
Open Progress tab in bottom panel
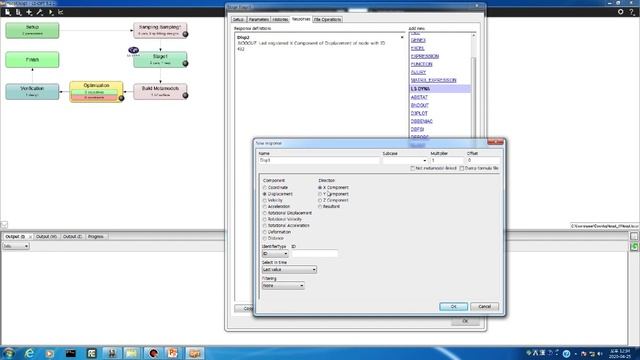96,237
